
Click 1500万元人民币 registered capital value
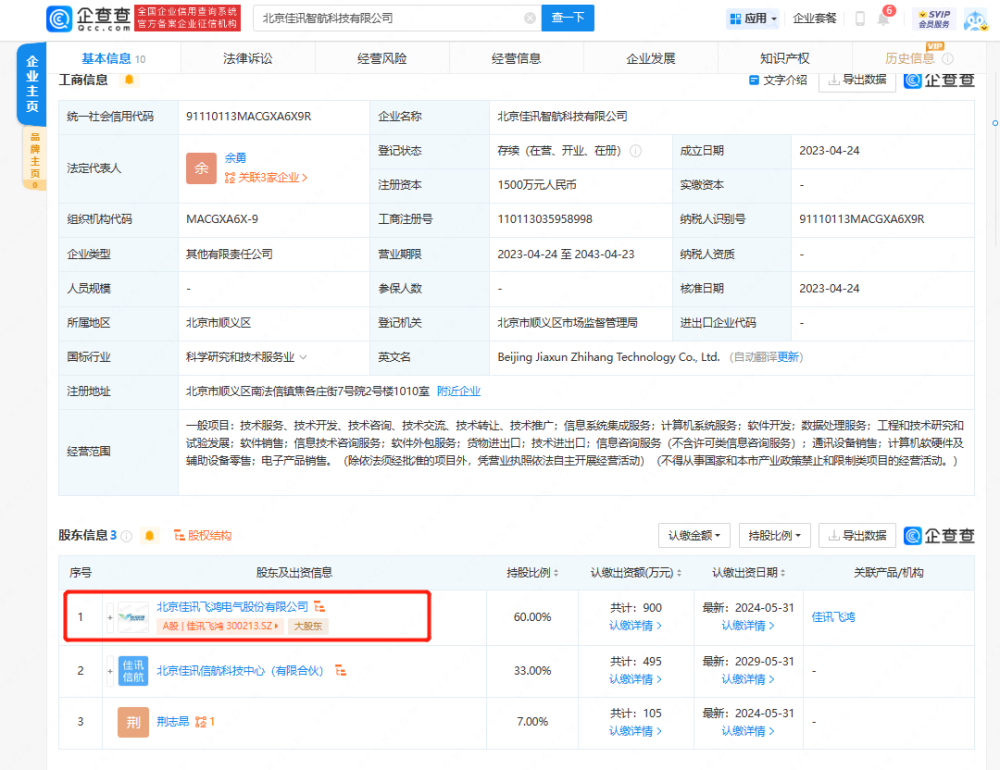pyautogui.click(x=537, y=185)
